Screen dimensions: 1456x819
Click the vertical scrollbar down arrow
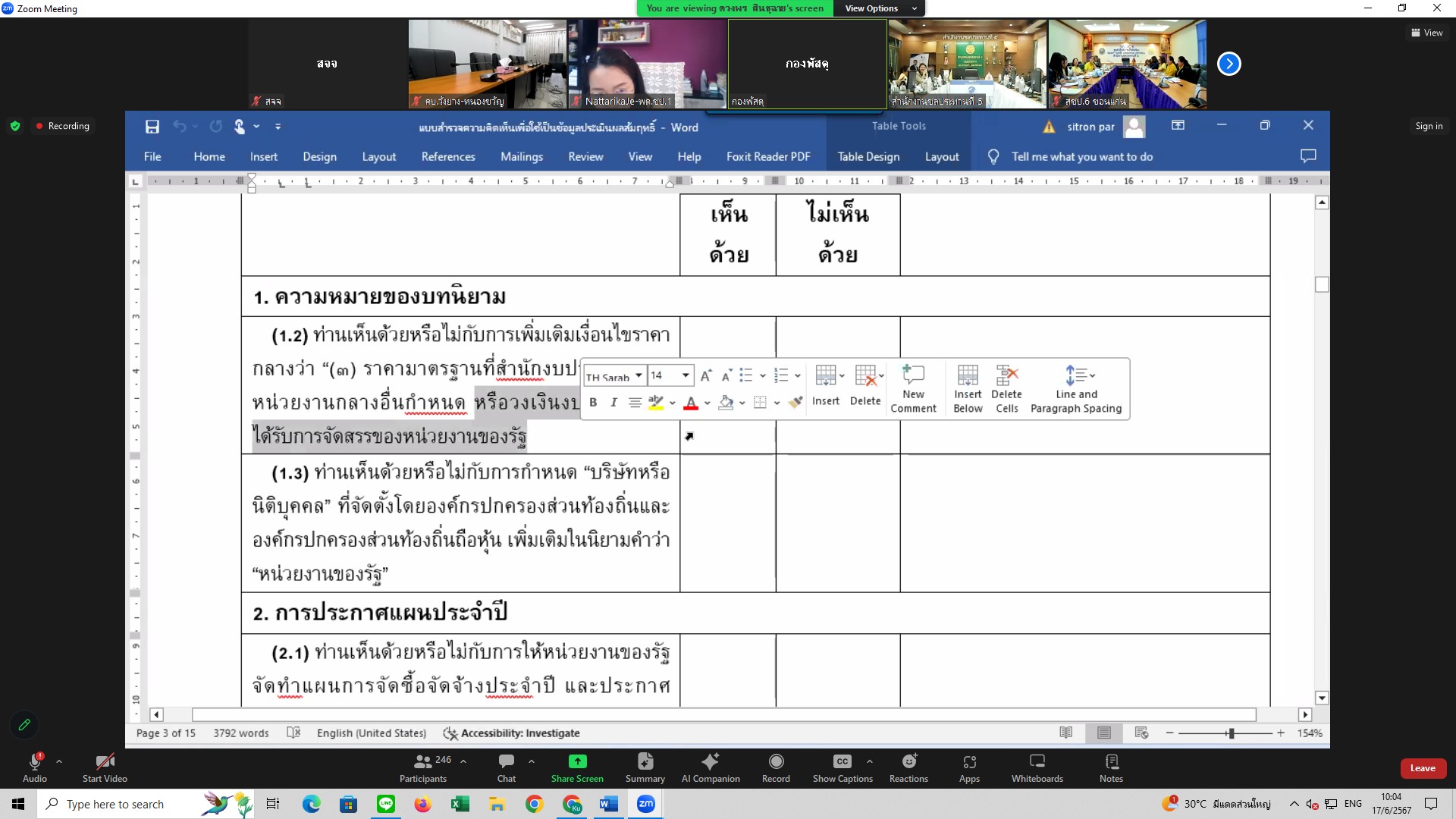point(1322,698)
